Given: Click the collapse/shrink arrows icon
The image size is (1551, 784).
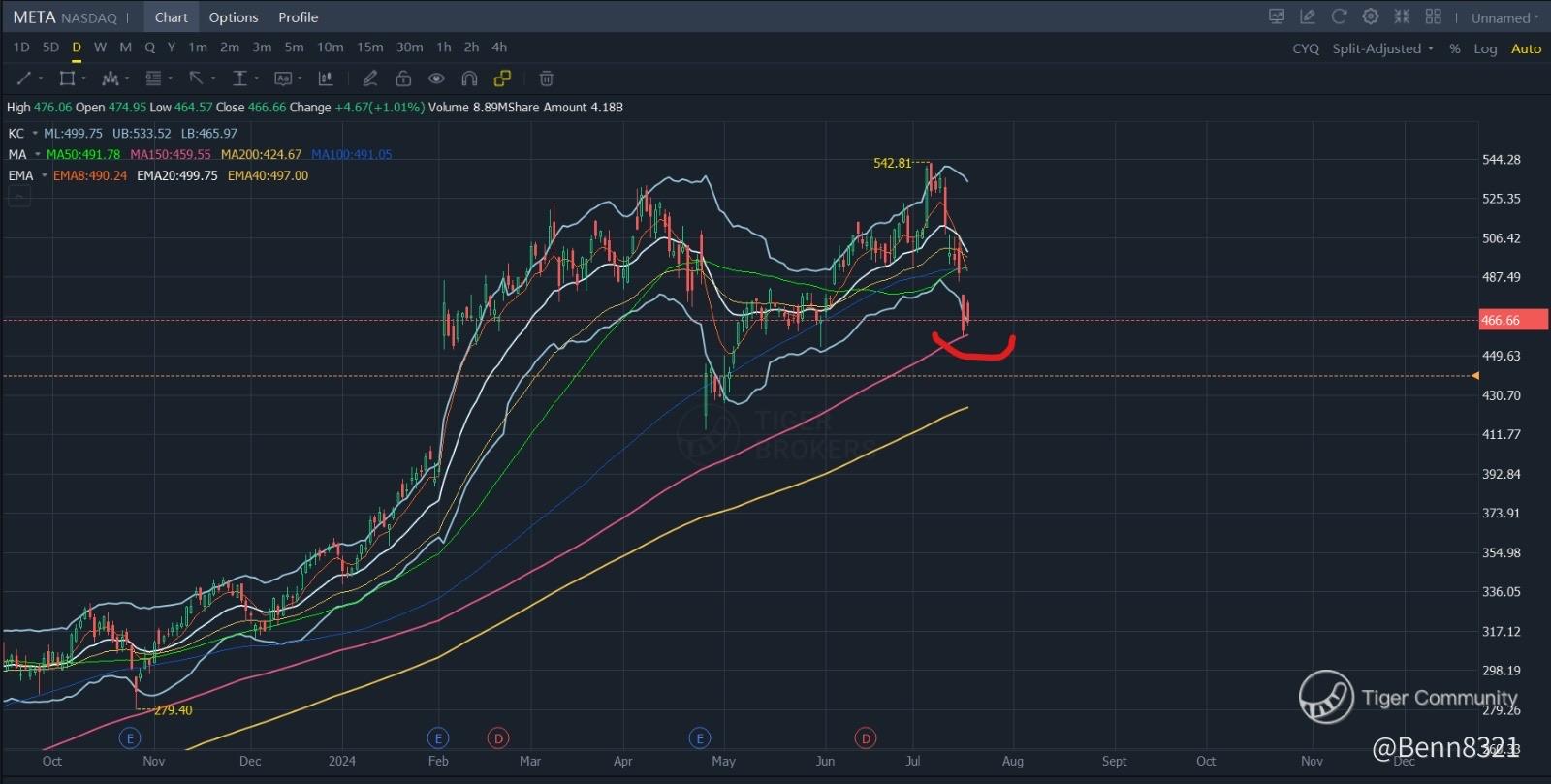Looking at the screenshot, I should point(1402,16).
